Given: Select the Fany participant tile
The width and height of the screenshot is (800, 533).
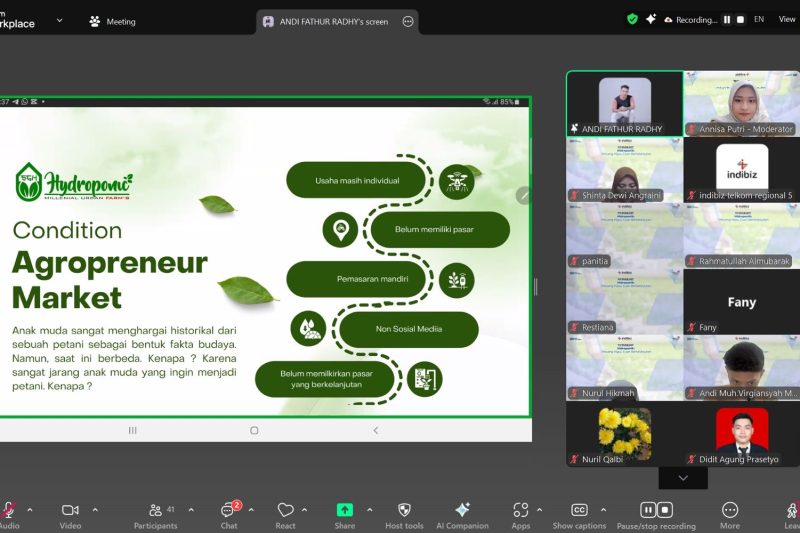Looking at the screenshot, I should click(741, 302).
